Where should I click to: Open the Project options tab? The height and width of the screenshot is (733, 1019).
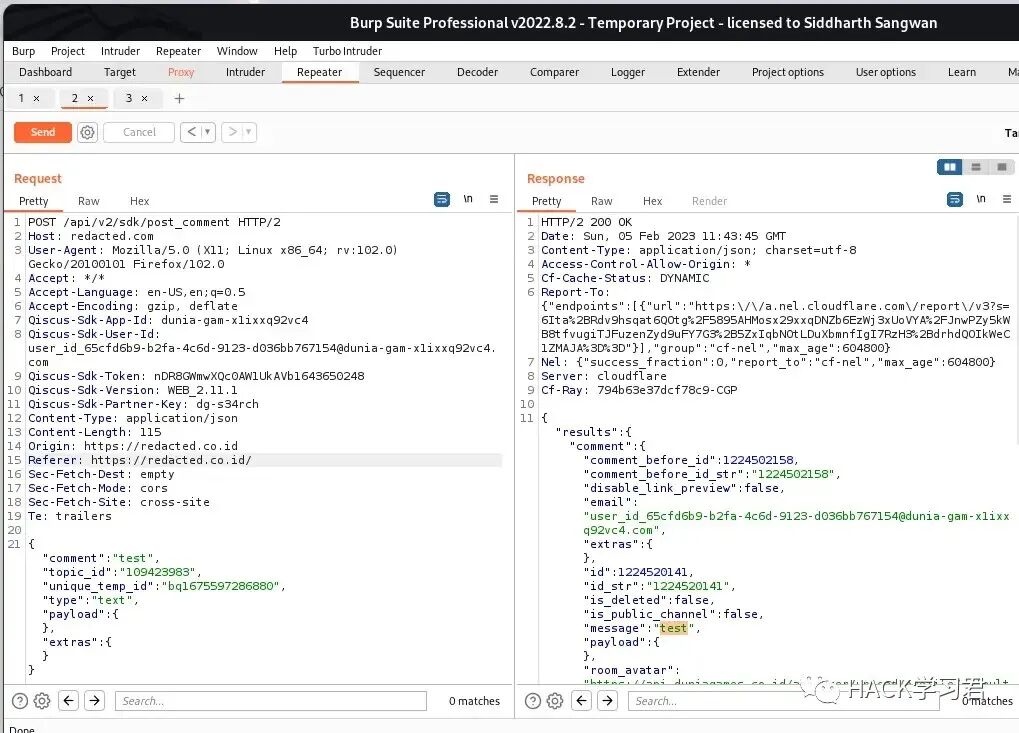coord(788,72)
